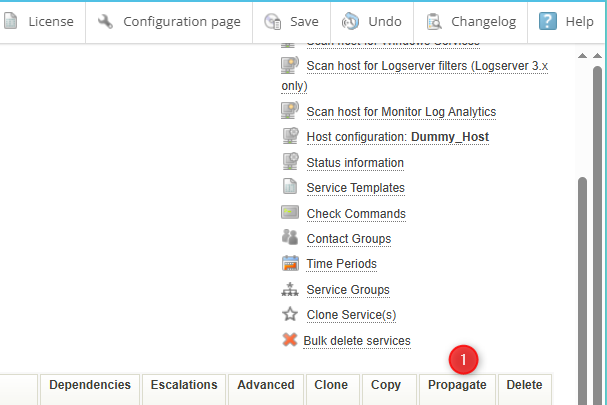The image size is (607, 405).
Task: Click the Configuration page wrench icon
Action: (x=105, y=21)
